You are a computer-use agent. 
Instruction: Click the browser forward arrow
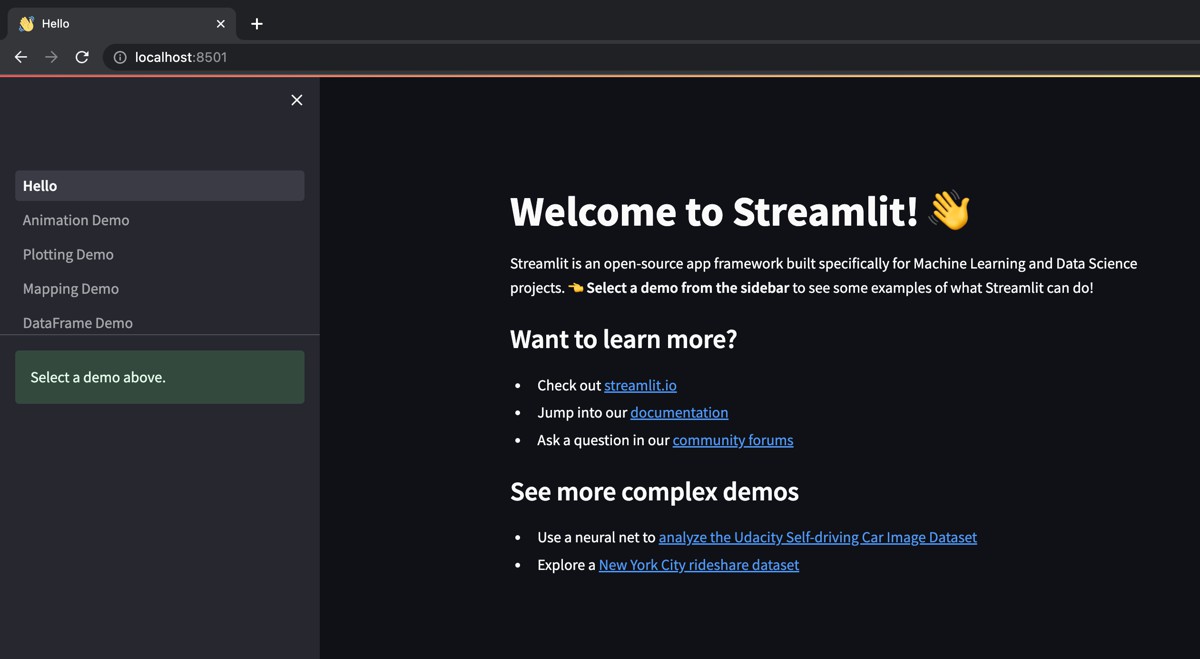click(x=51, y=57)
